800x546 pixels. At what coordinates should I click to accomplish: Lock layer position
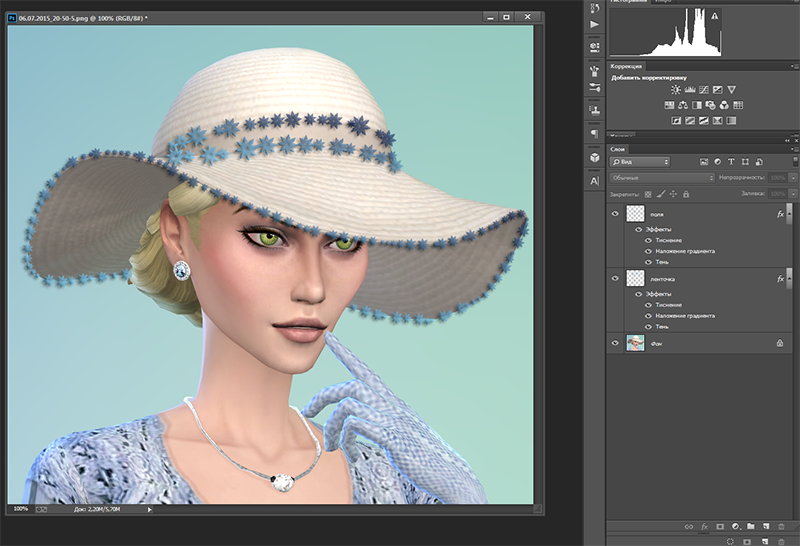point(673,194)
